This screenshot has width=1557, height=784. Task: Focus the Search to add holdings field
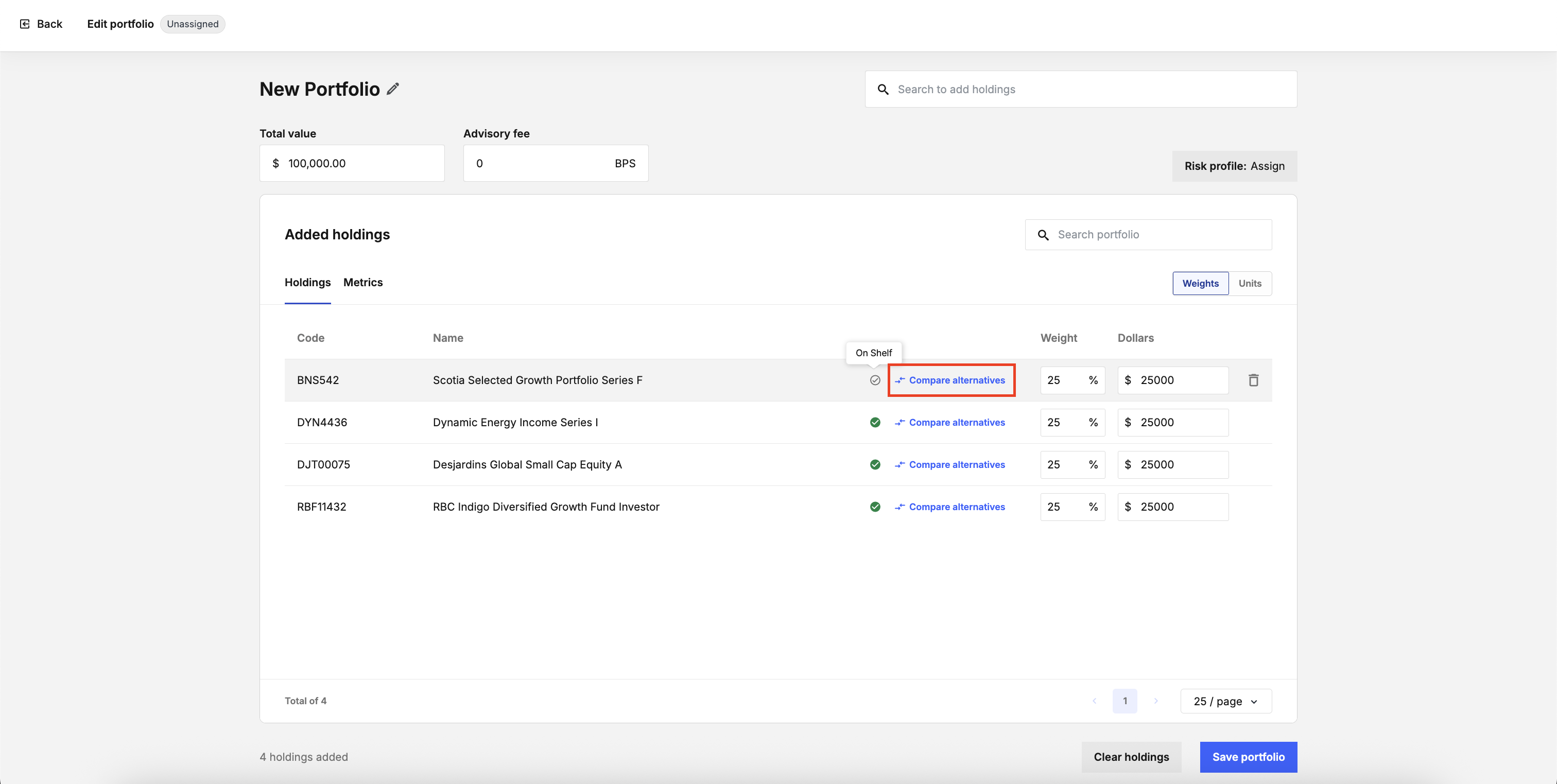[x=1081, y=90]
